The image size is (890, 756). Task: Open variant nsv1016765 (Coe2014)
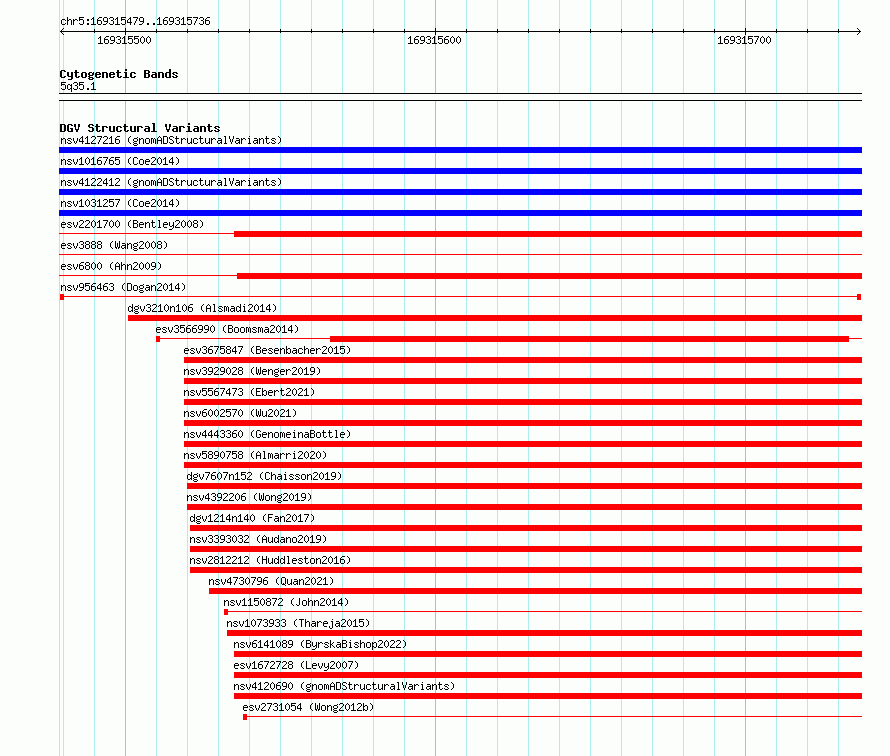click(120, 161)
